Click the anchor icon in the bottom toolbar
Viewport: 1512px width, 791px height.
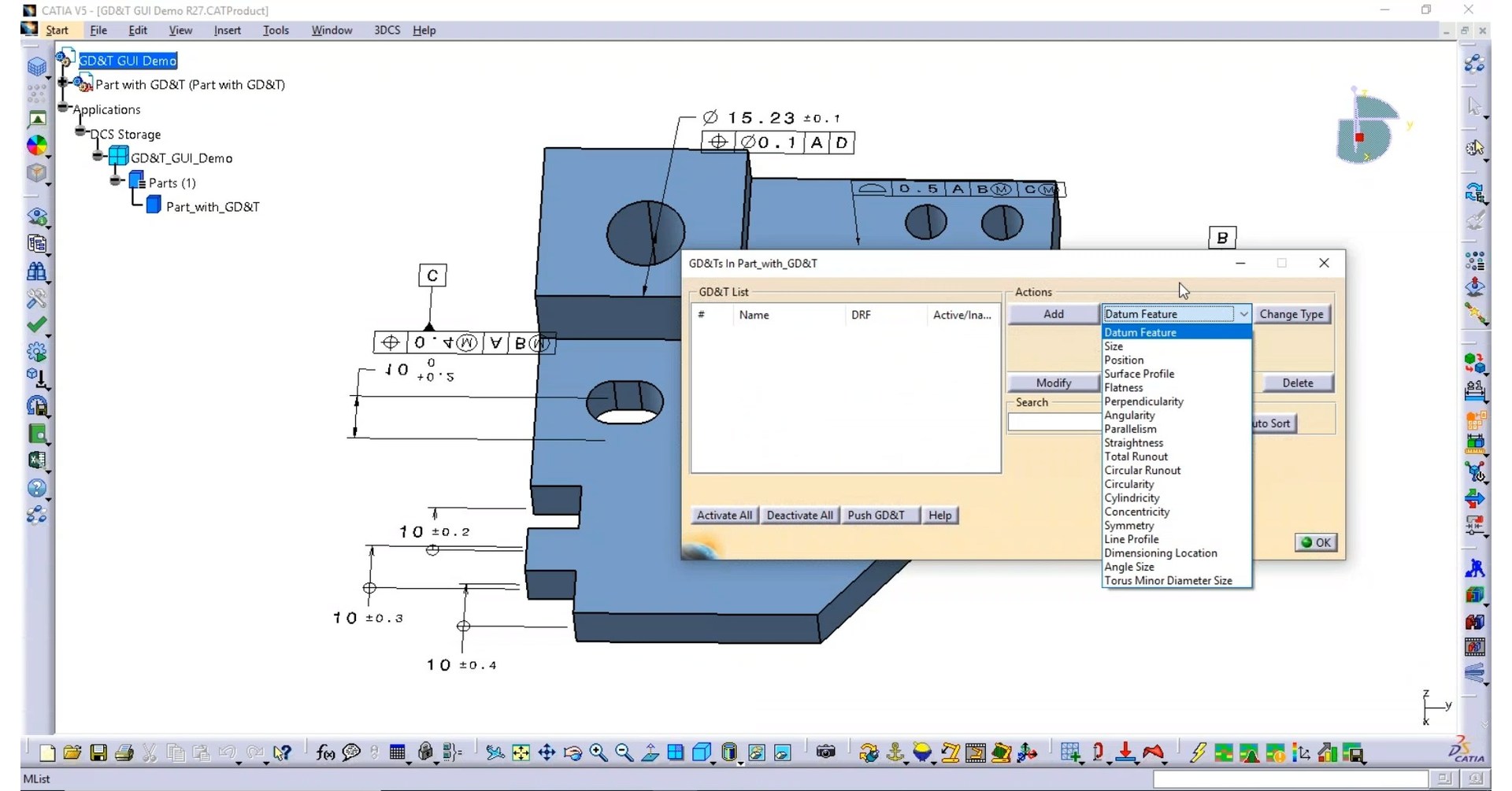point(895,752)
